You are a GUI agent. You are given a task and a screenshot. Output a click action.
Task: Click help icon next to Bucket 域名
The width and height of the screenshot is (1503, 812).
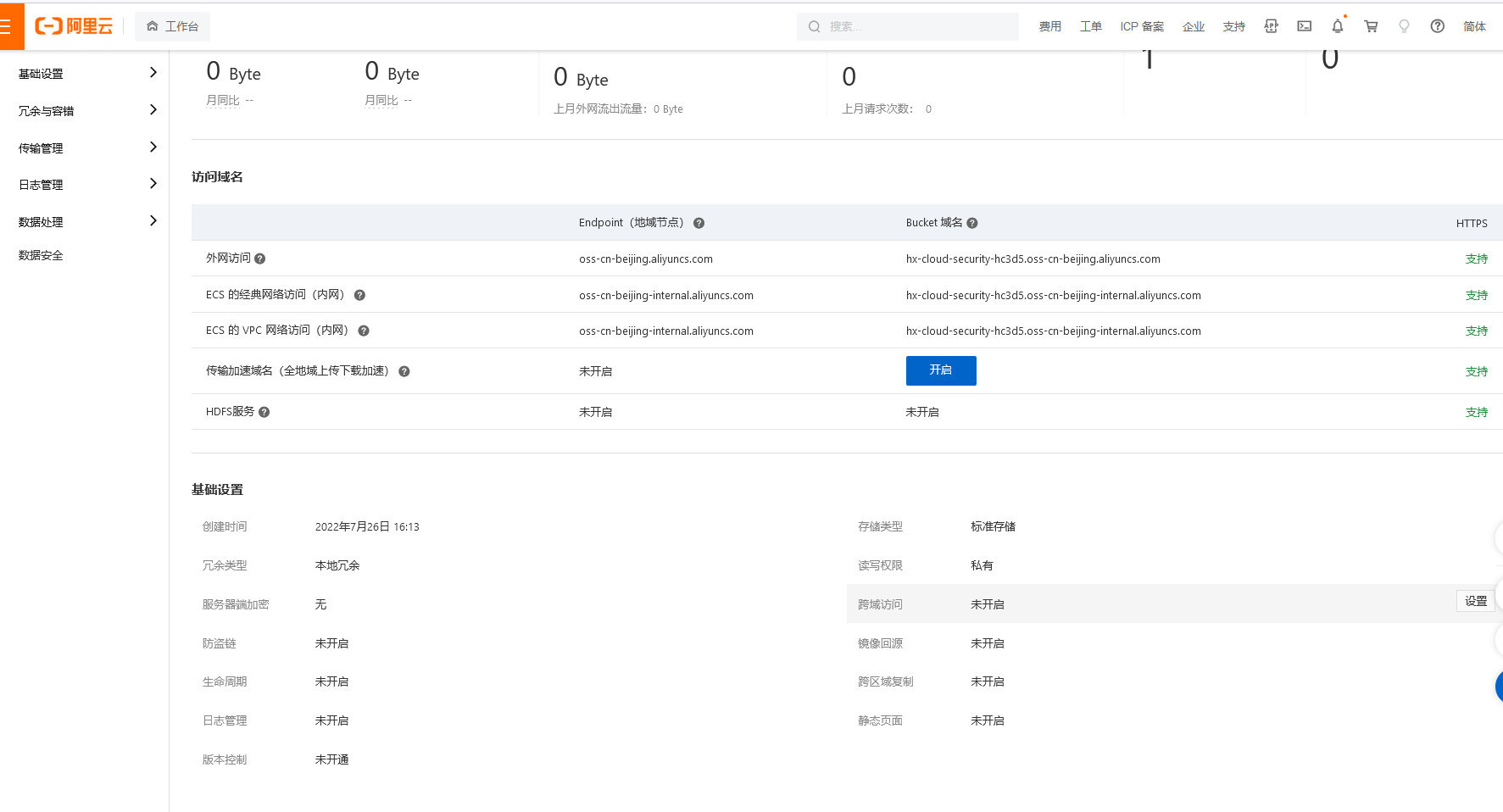pyautogui.click(x=972, y=223)
